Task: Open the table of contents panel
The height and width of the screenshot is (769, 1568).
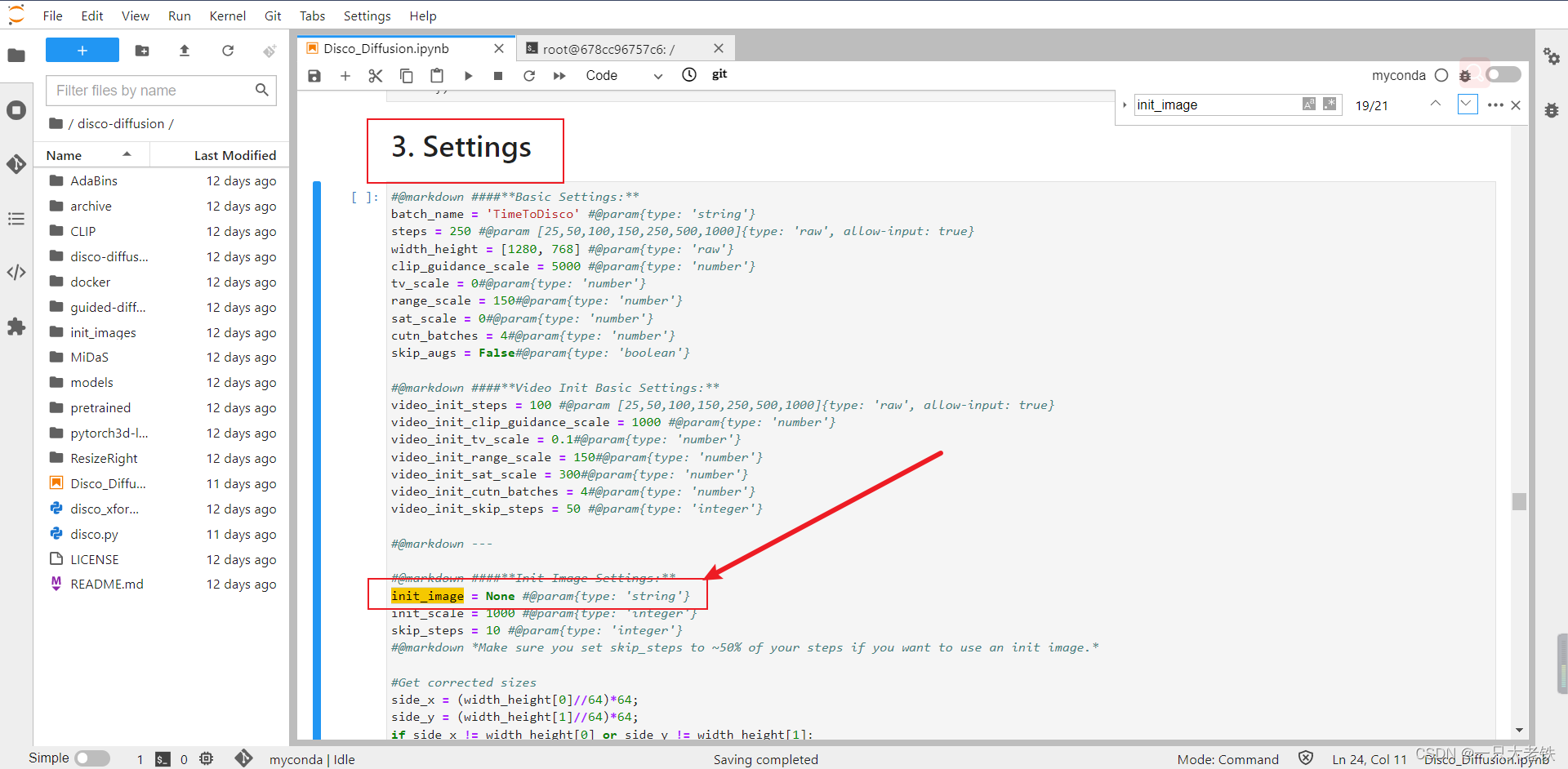Action: coord(16,219)
